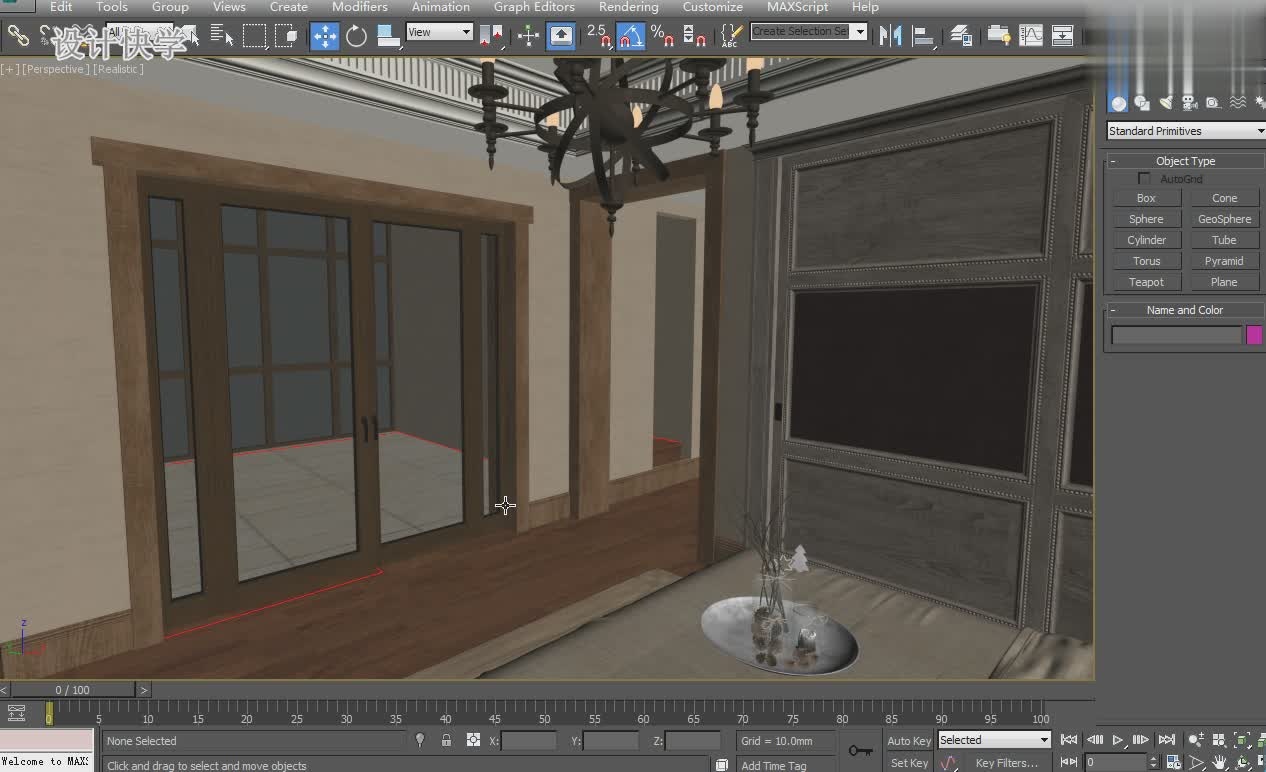Viewport: 1266px width, 772px height.
Task: Collapse the Object Type rollout
Action: click(1185, 161)
